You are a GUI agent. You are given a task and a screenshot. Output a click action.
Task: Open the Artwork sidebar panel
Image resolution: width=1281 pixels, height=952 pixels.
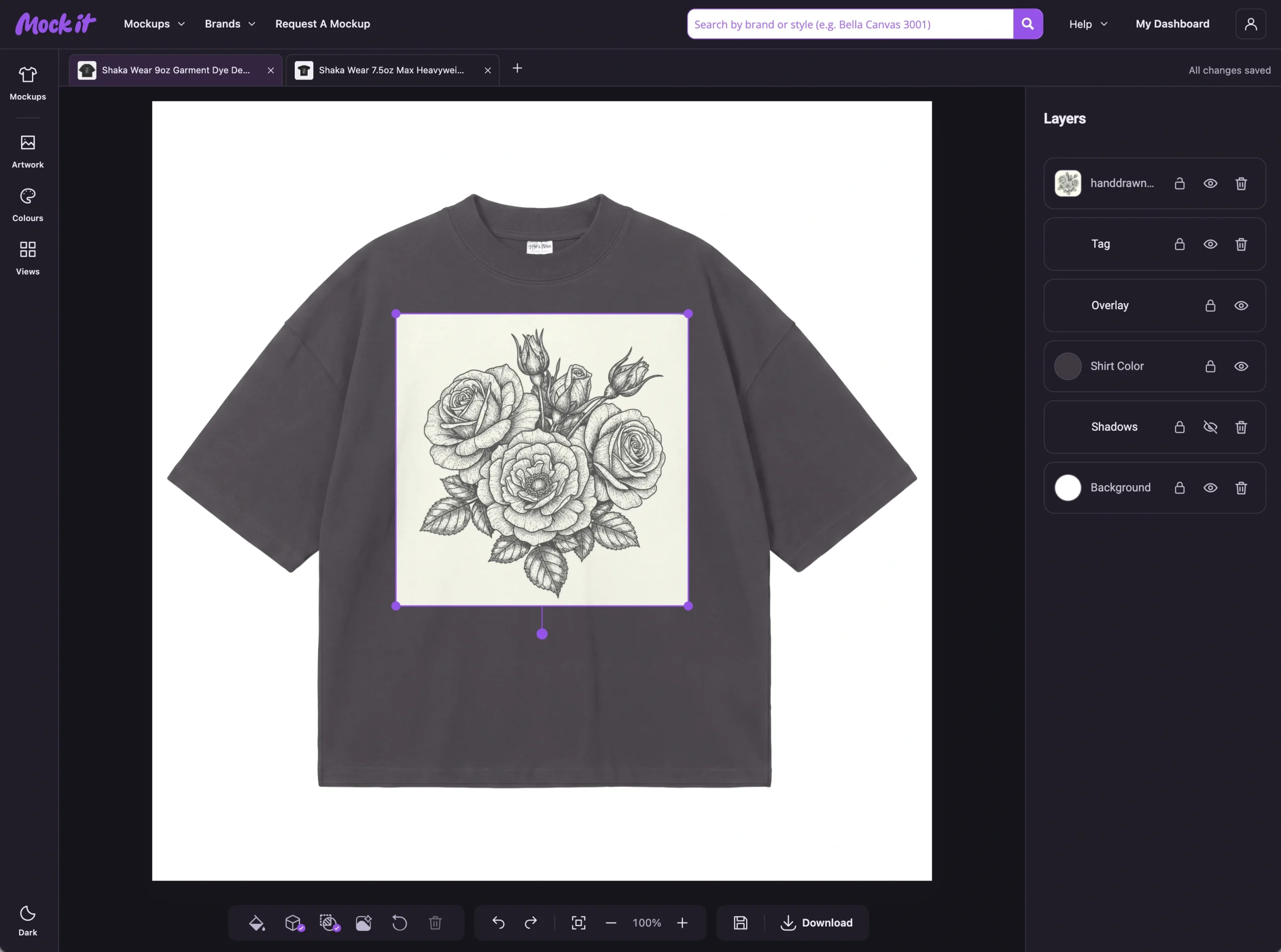28,152
